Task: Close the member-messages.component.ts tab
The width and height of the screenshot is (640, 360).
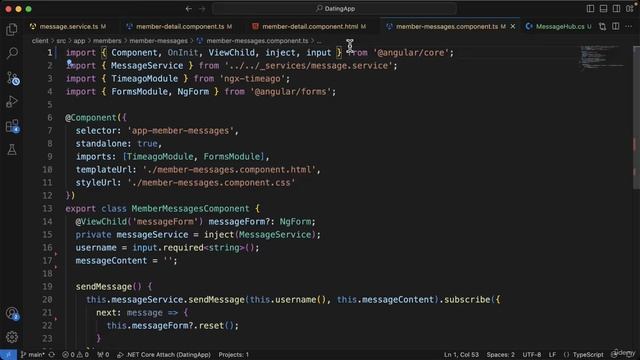Action: (513, 27)
